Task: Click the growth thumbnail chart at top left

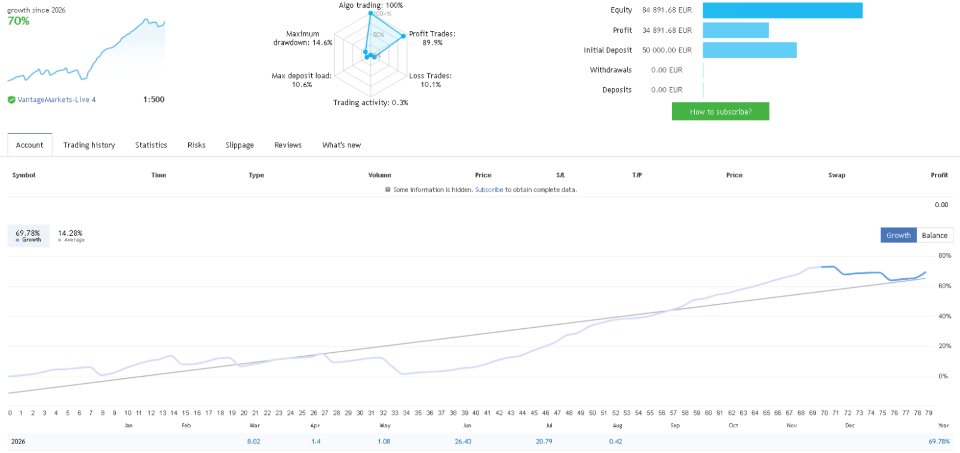Action: click(x=86, y=50)
